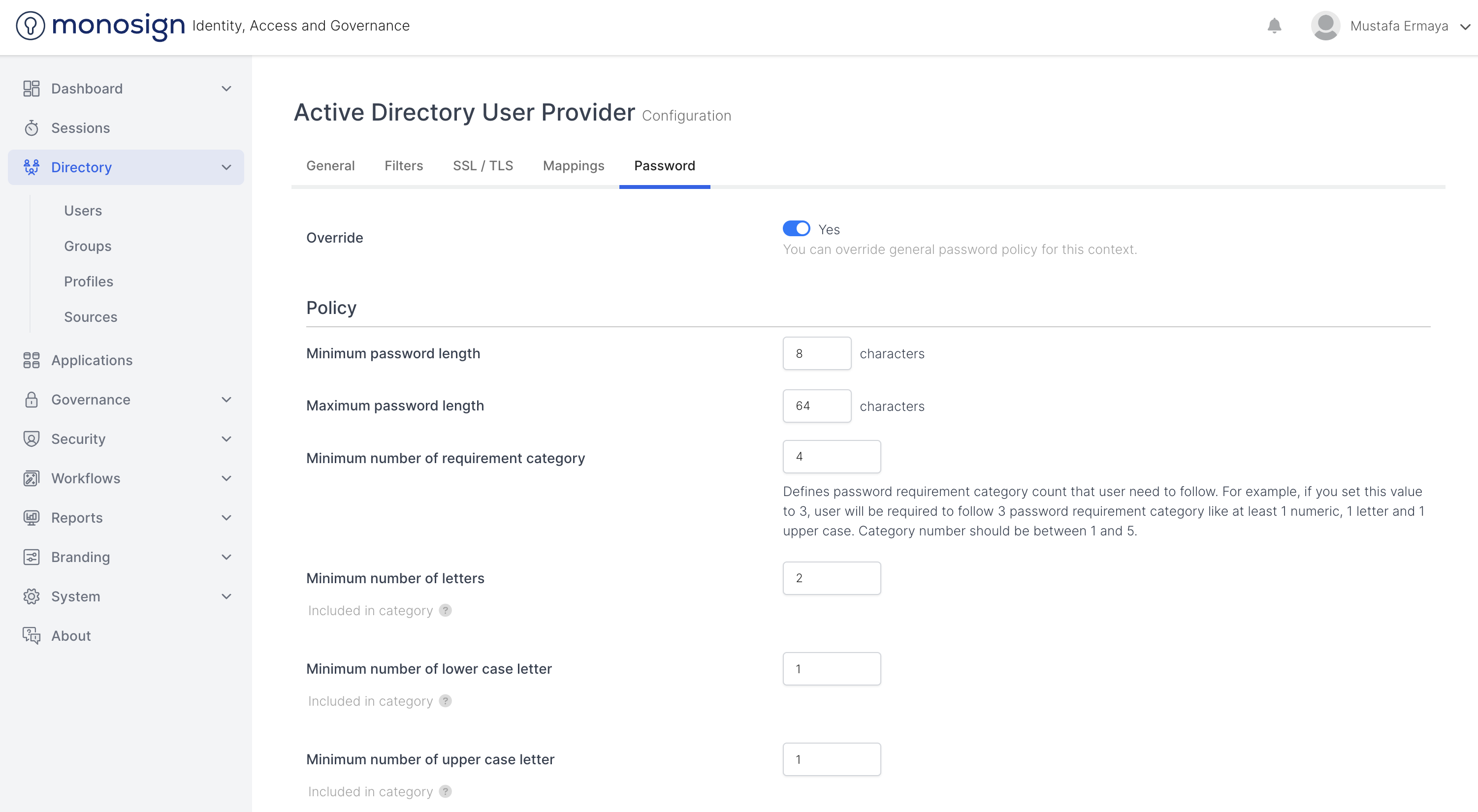Go to Users in Directory
The height and width of the screenshot is (812, 1478).
(83, 211)
